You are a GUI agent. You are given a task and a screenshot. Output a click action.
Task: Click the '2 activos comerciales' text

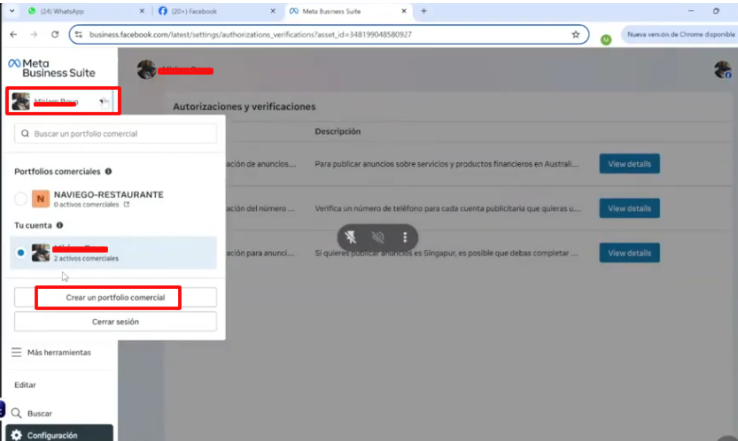pyautogui.click(x=86, y=258)
